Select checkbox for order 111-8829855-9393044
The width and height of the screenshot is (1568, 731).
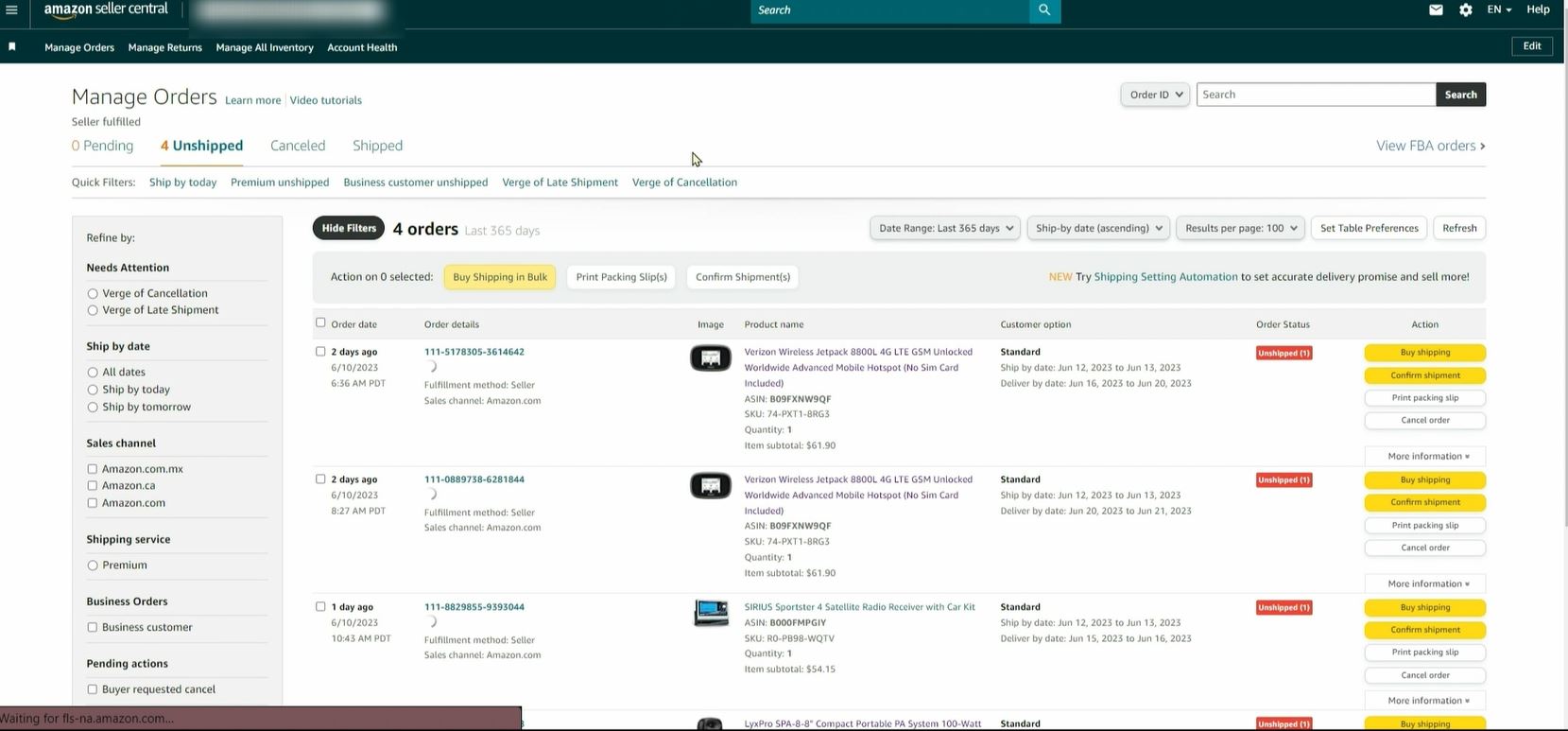pos(320,606)
